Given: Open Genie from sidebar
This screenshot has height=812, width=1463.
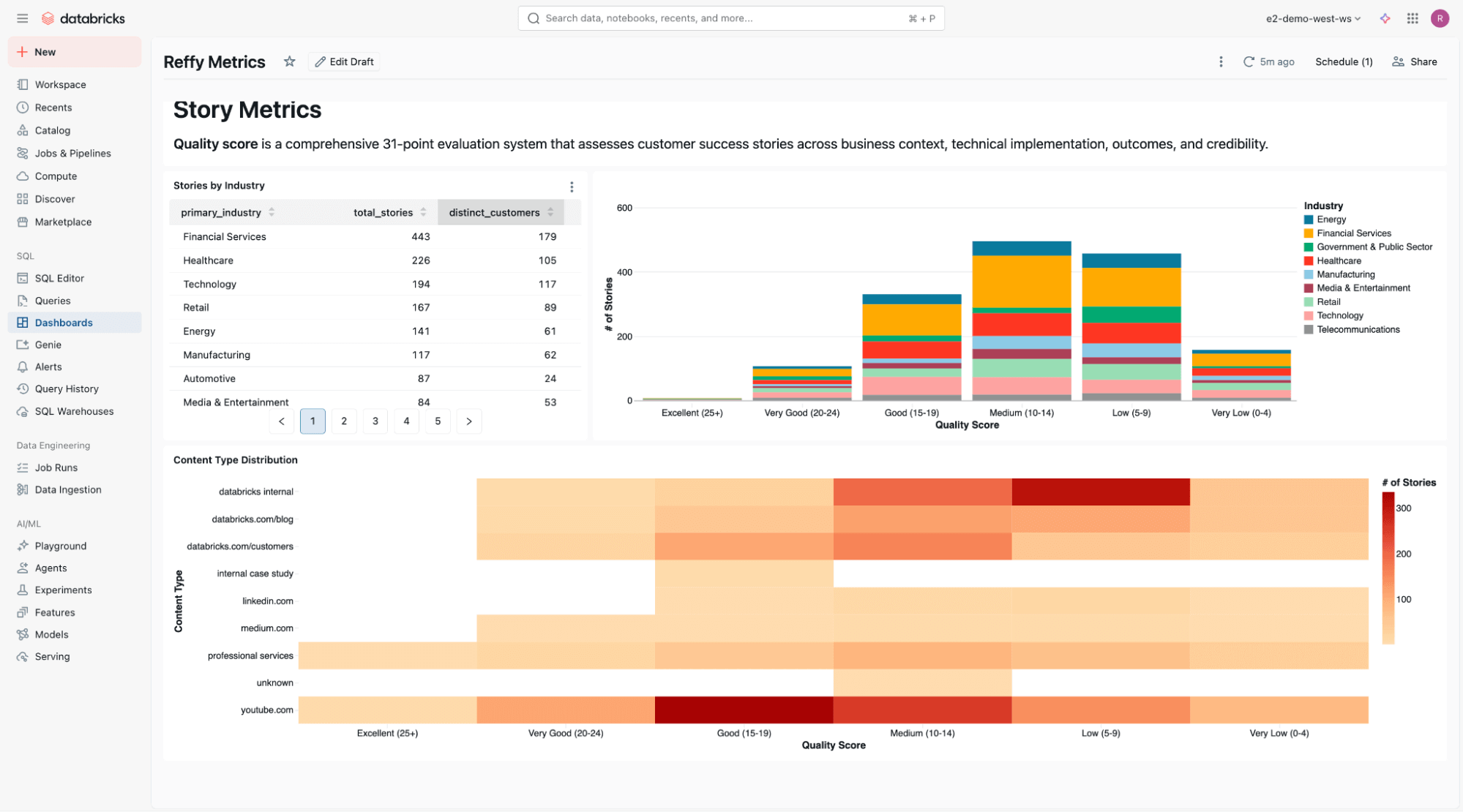Looking at the screenshot, I should (48, 345).
